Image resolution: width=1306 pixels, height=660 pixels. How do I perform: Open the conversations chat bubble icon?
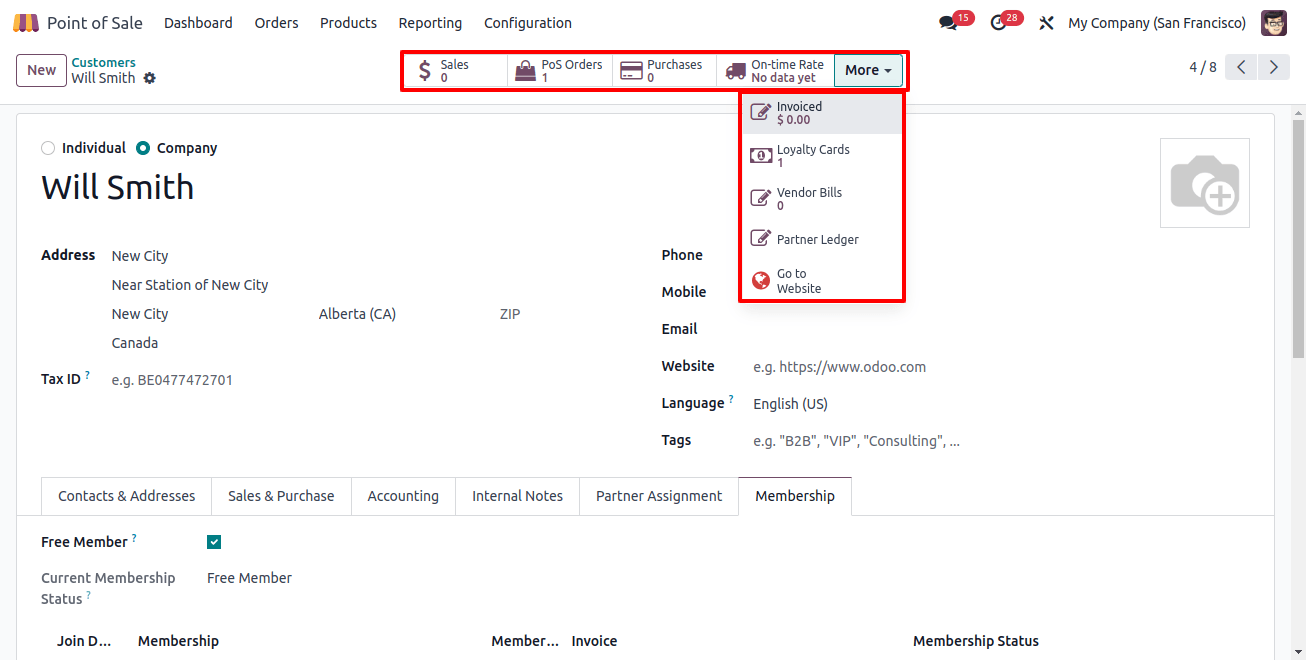pos(948,22)
